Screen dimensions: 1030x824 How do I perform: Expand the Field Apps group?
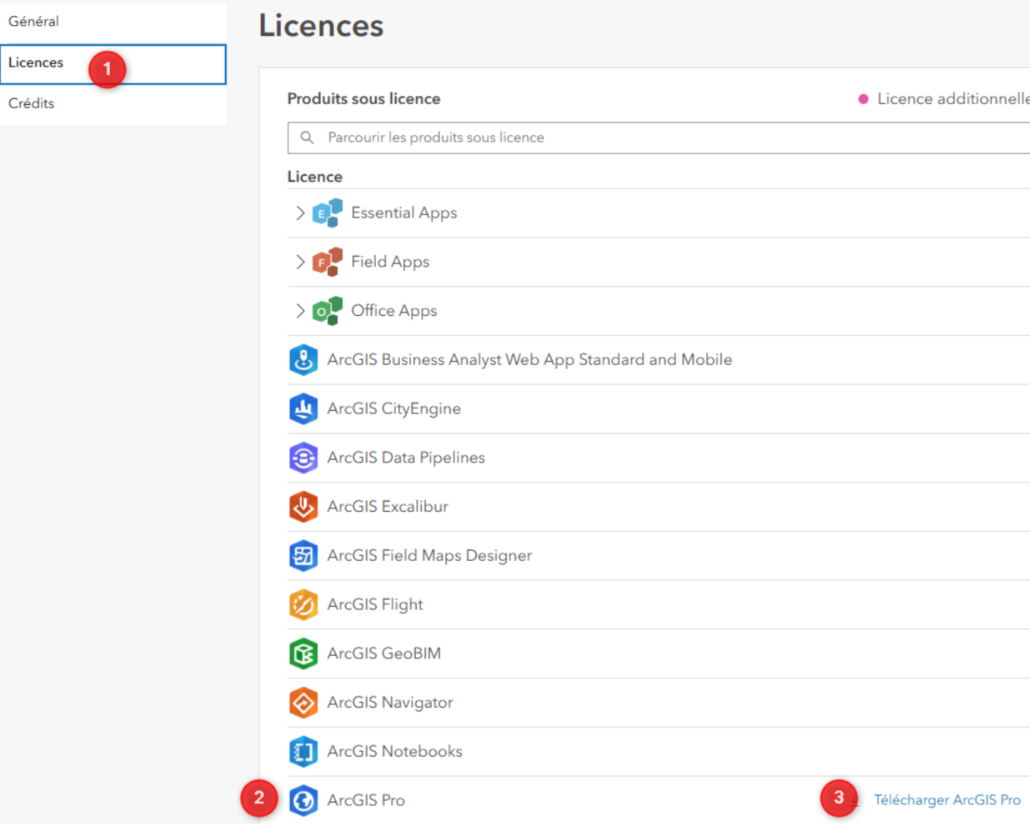pyautogui.click(x=300, y=262)
